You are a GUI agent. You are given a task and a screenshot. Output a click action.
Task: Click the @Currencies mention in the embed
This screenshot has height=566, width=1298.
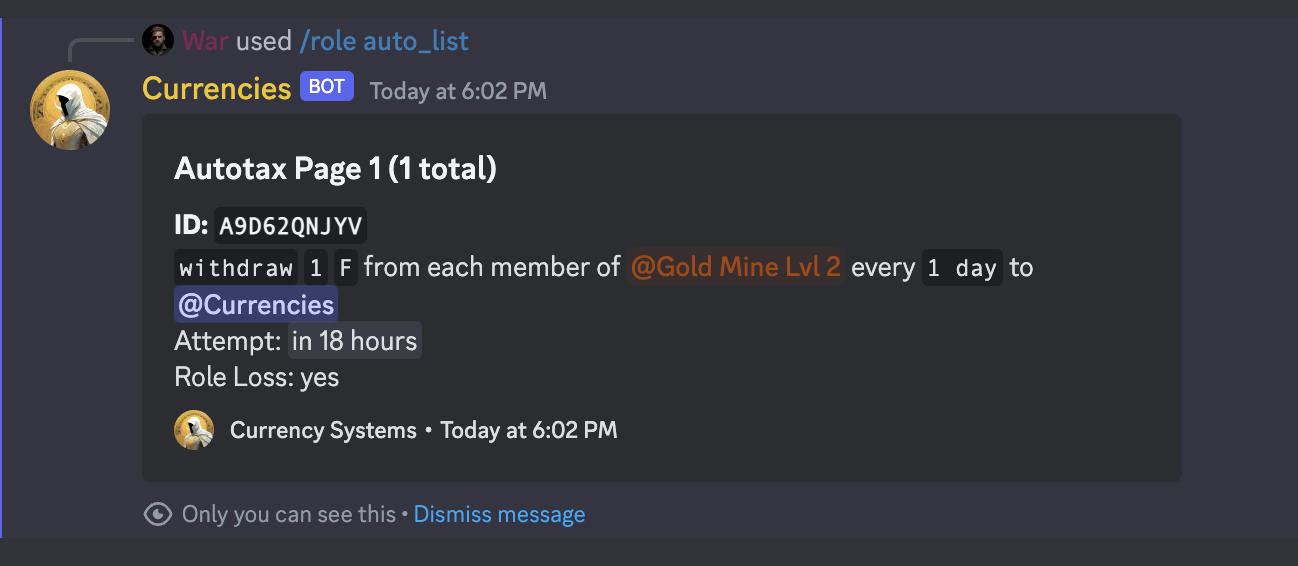(x=256, y=305)
